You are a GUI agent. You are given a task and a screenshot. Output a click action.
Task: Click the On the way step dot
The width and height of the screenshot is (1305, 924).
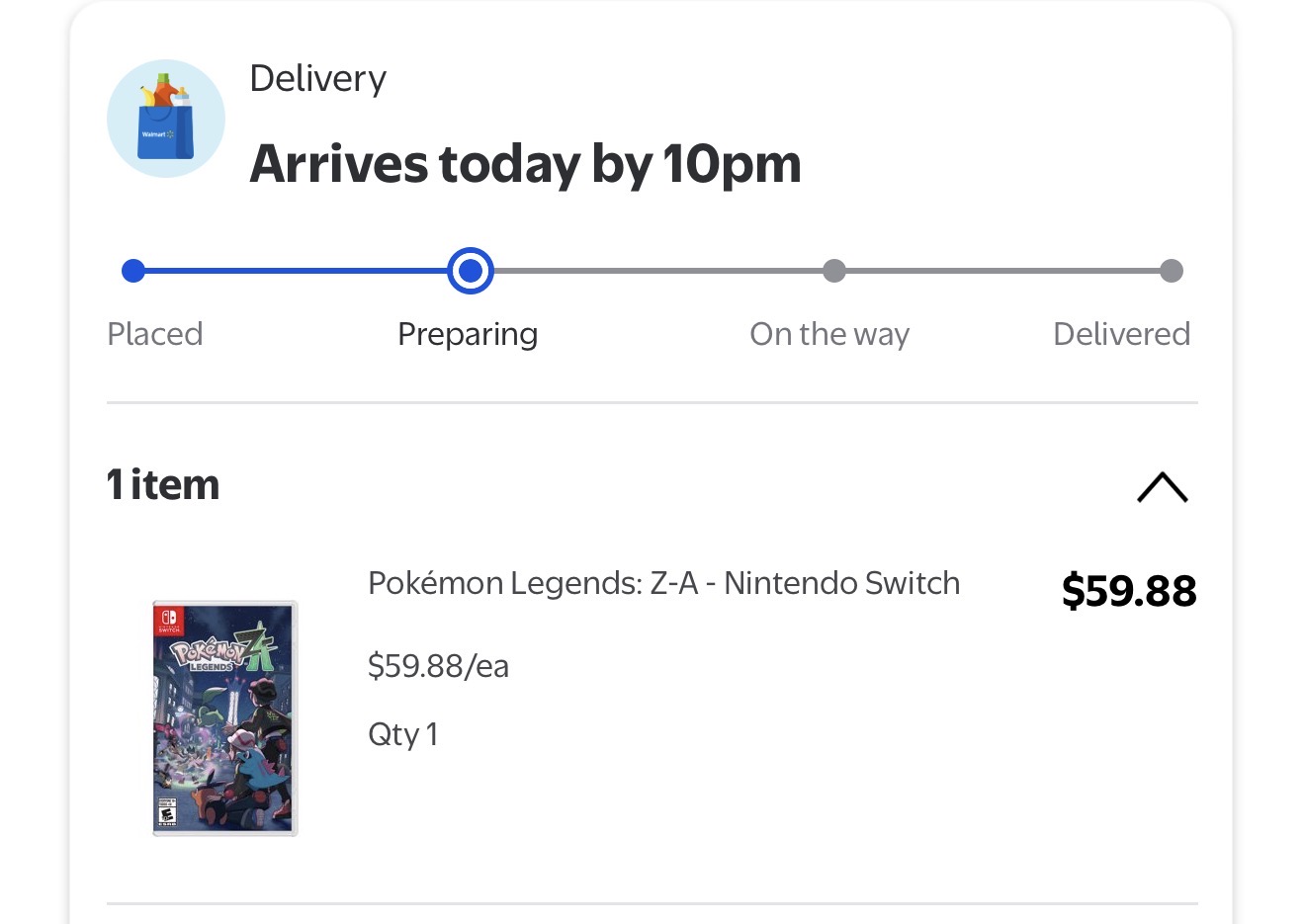point(834,271)
